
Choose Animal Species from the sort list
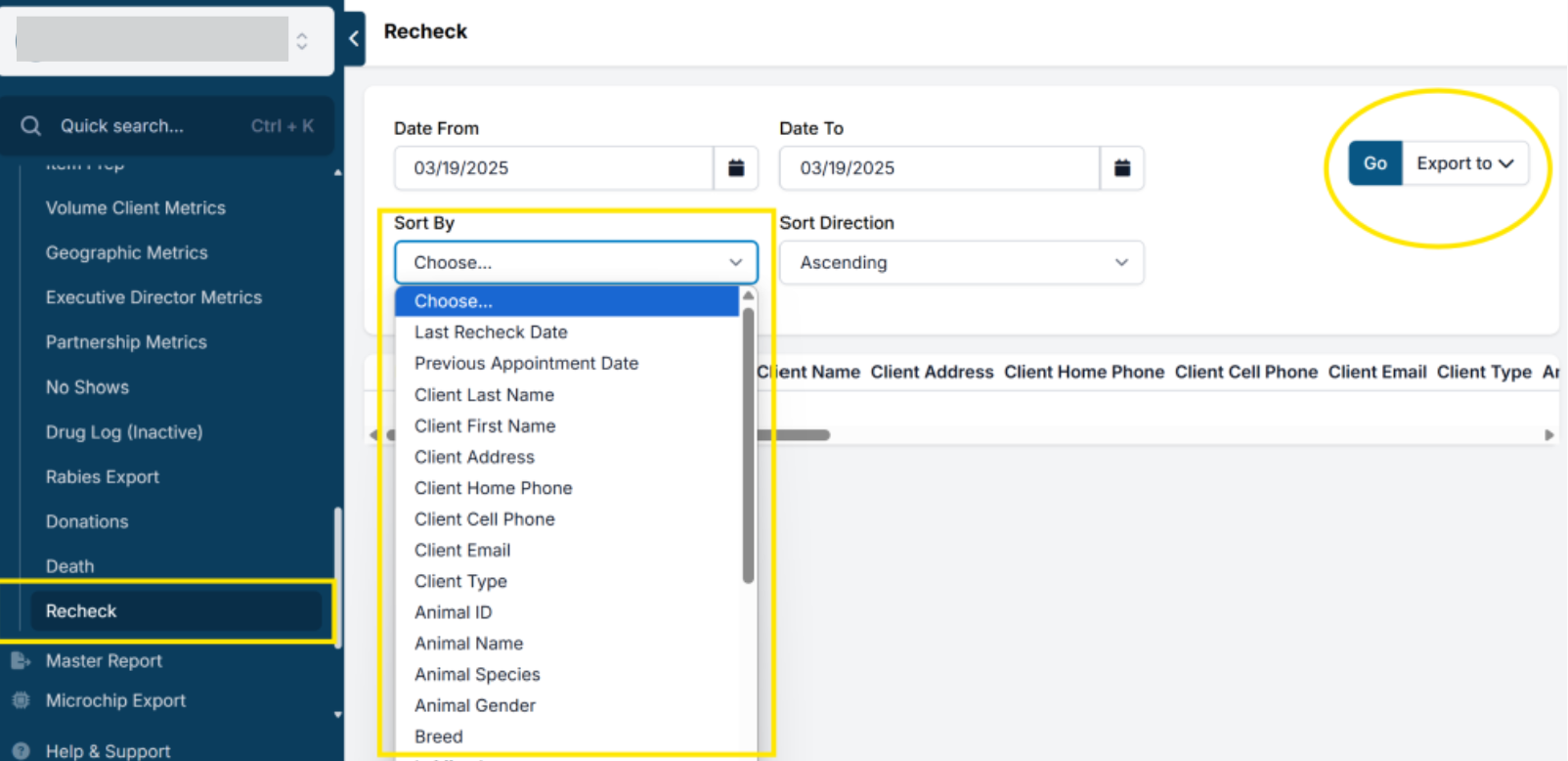(477, 675)
